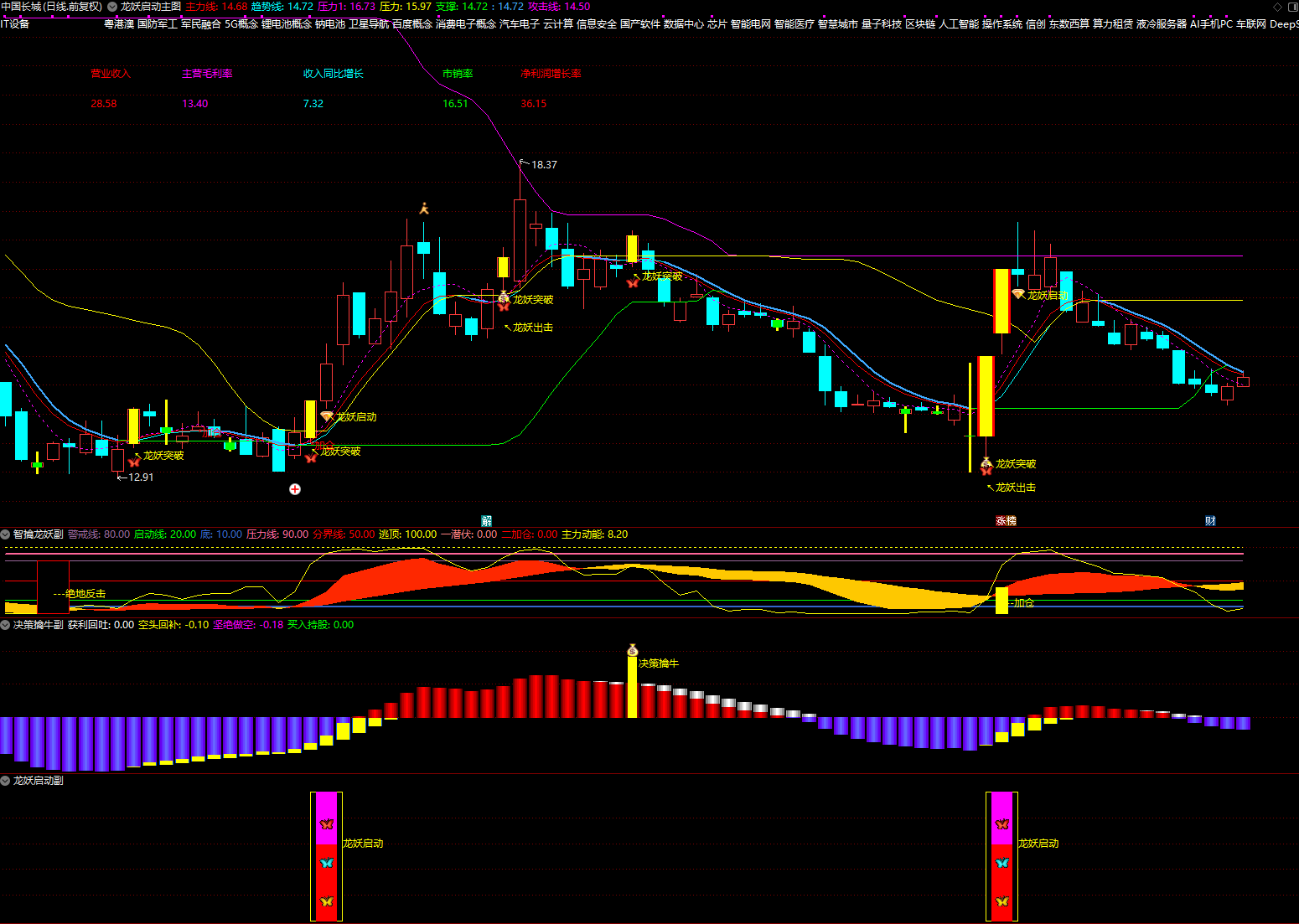Open the 龙妖启动副 panel dropdown arrow
This screenshot has height=924, width=1299.
(x=6, y=781)
